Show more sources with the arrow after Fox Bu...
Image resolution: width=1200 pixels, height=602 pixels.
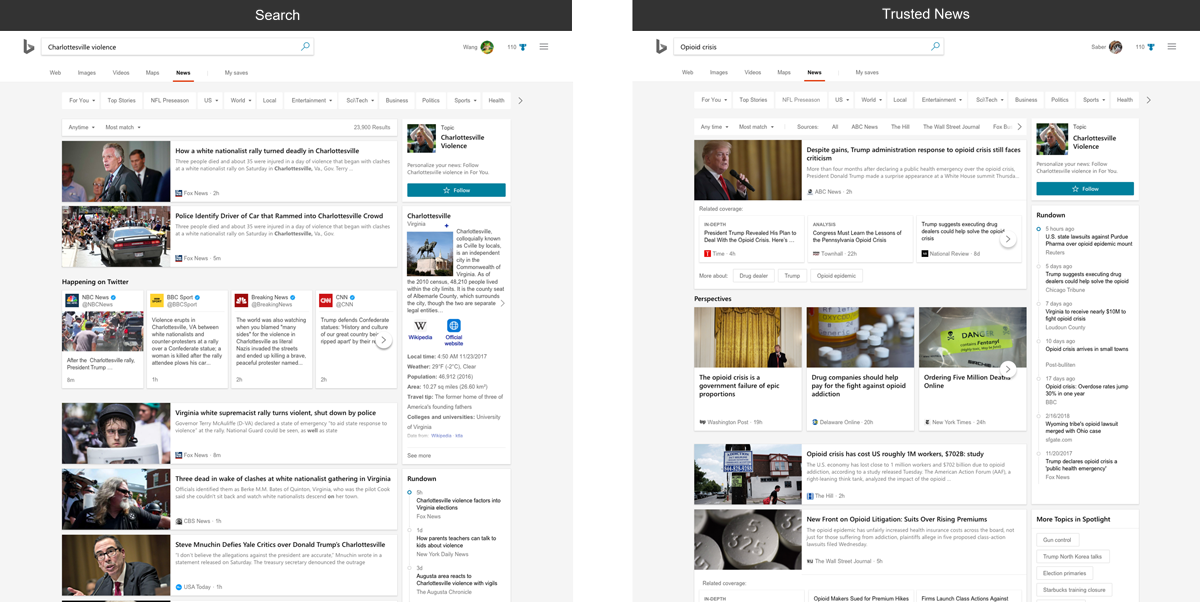point(1019,127)
